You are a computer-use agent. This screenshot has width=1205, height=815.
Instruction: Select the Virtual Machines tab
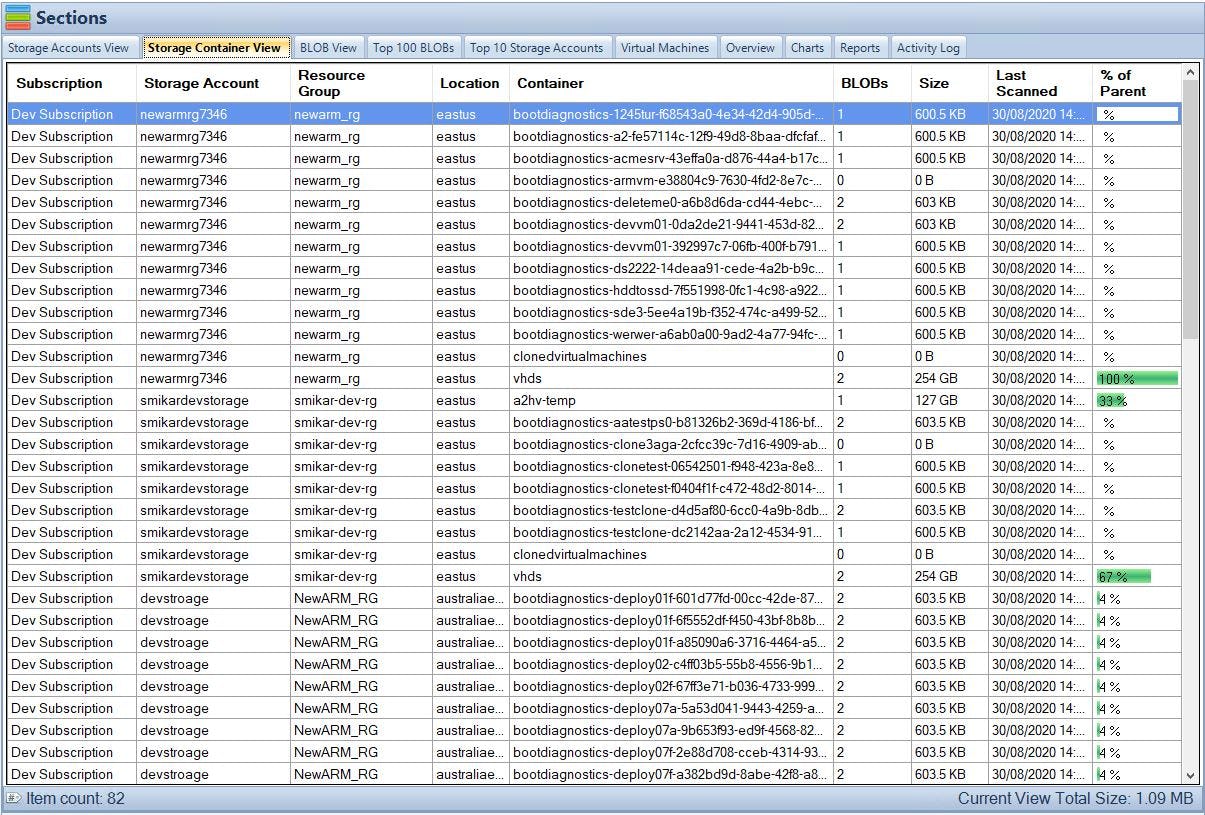coord(665,47)
